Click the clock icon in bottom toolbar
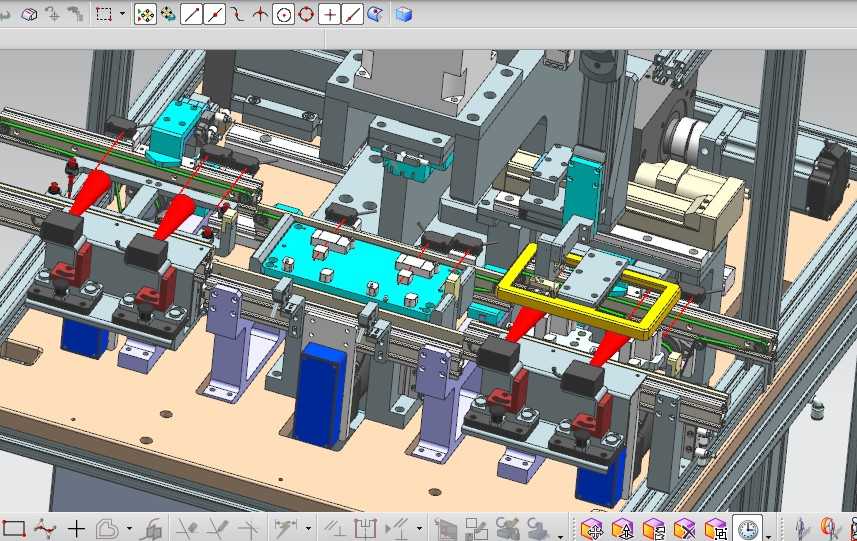 747,528
